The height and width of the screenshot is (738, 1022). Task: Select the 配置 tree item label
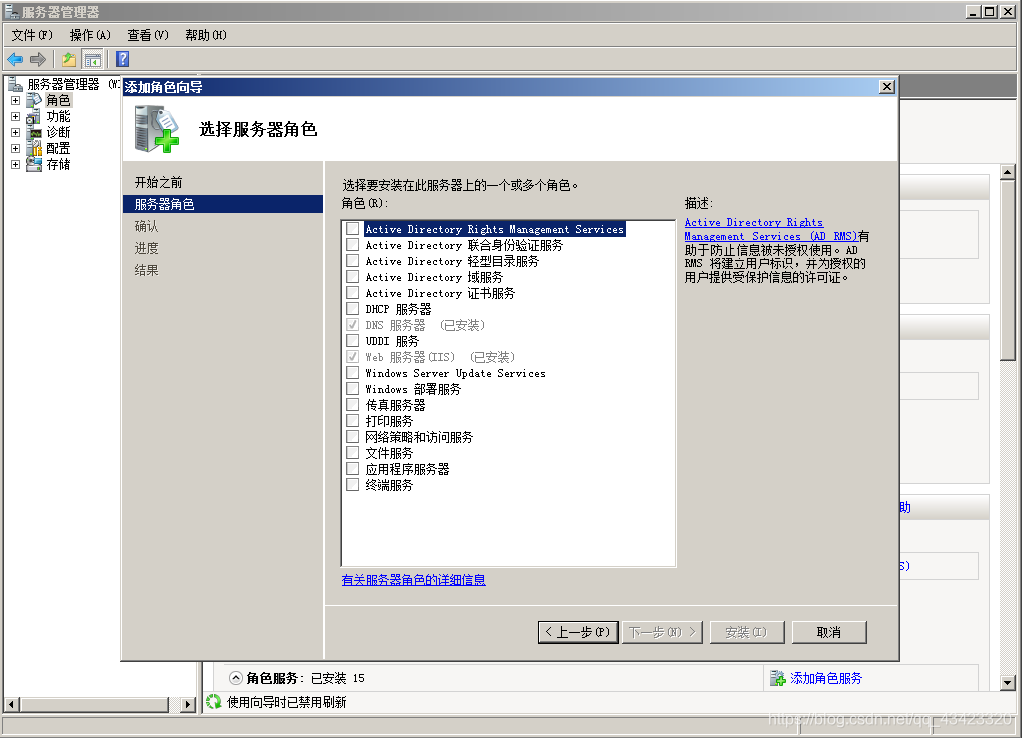pyautogui.click(x=58, y=149)
